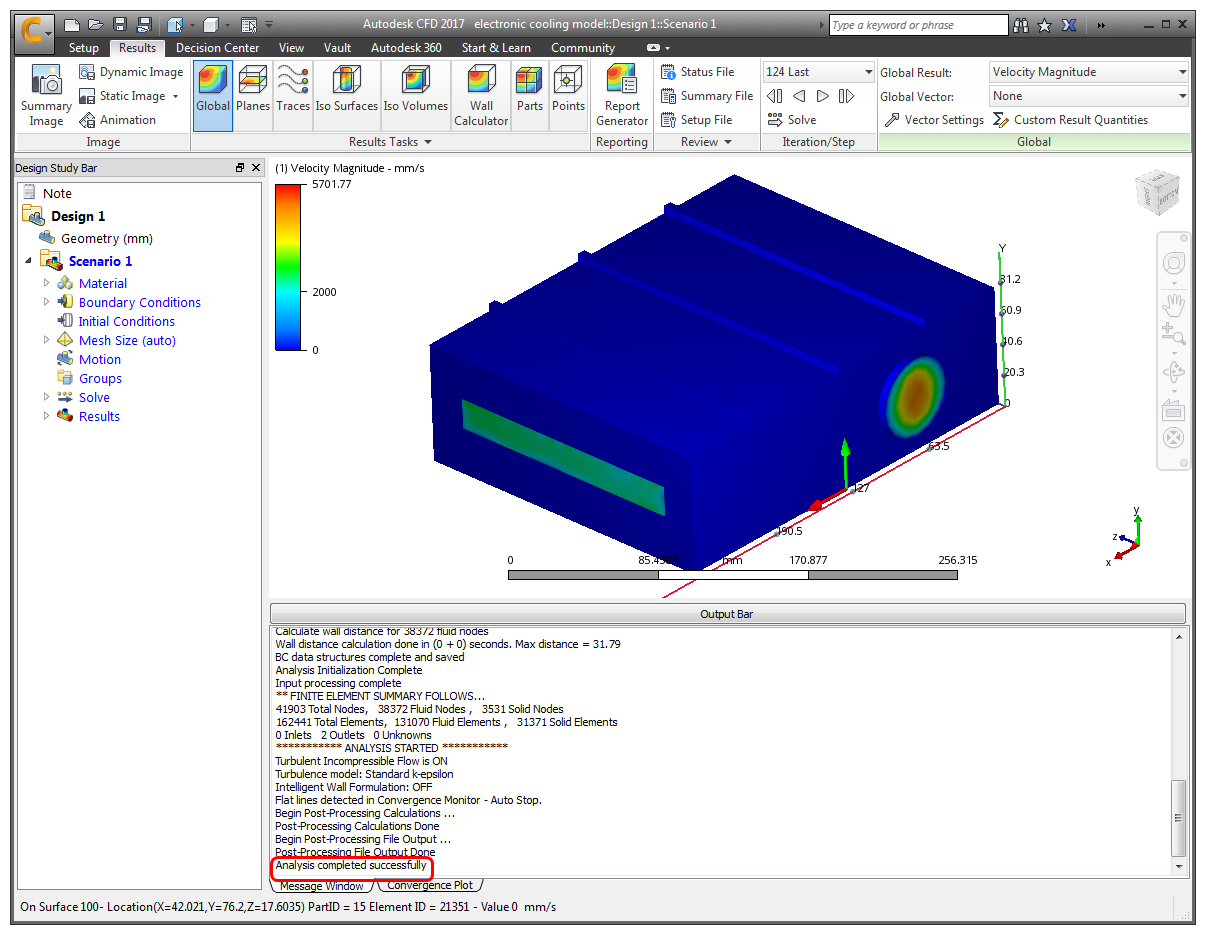Go to the first iteration step

(x=774, y=96)
